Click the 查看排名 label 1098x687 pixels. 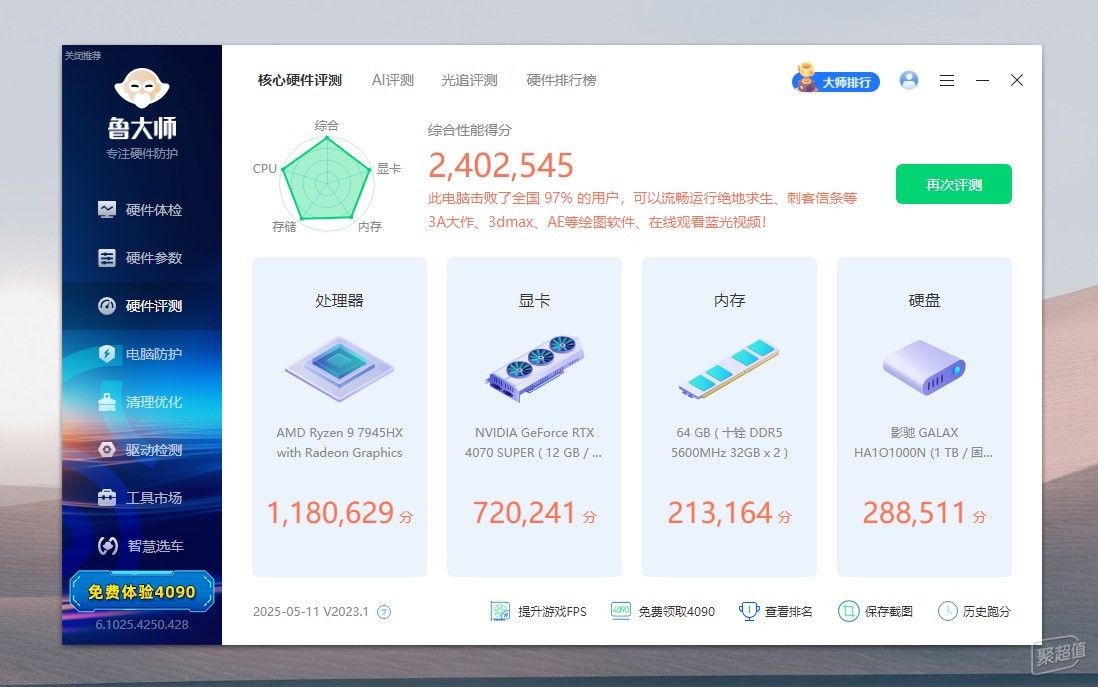click(x=788, y=612)
